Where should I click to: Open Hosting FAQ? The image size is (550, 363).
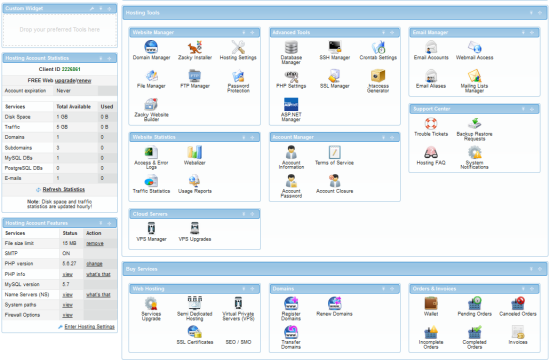point(431,156)
